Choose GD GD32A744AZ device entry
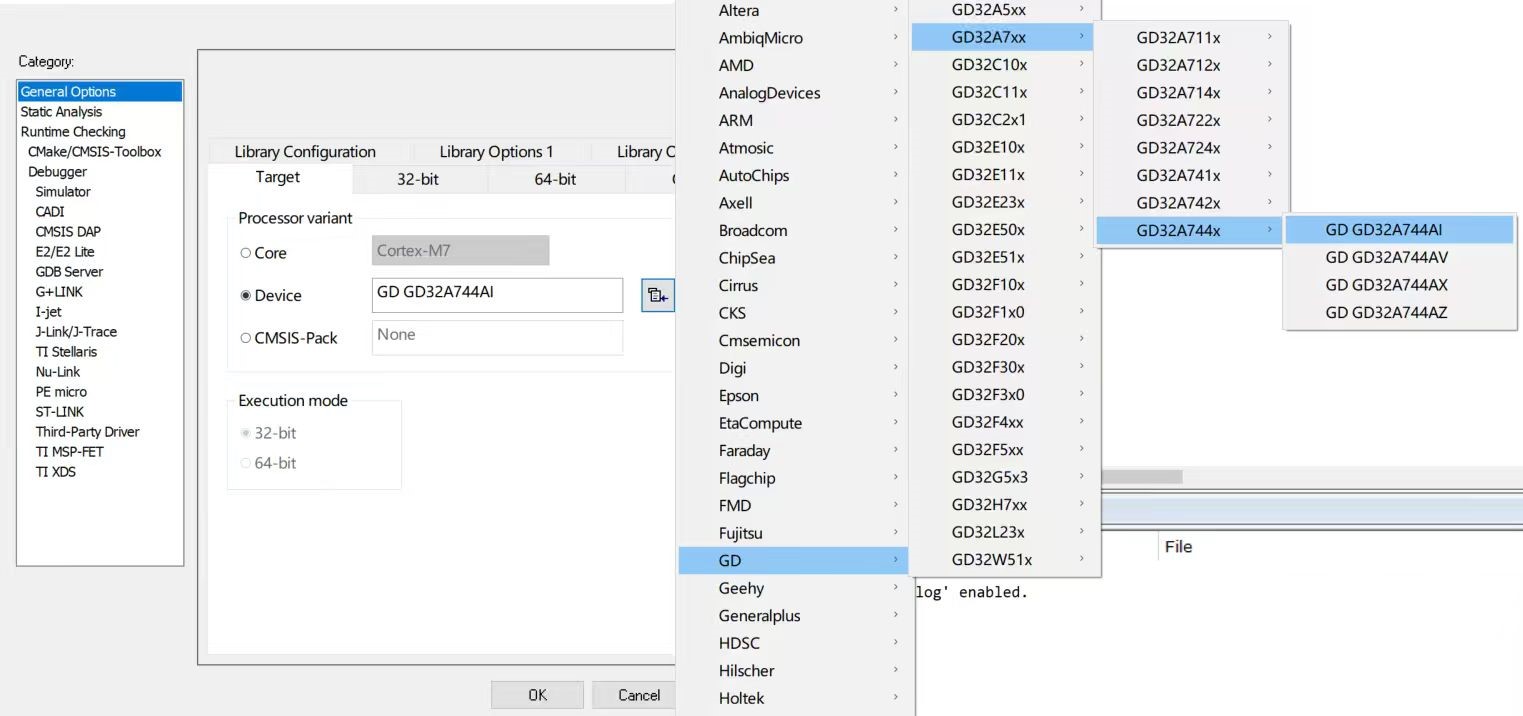Screen dimensions: 1523x716 (1386, 312)
